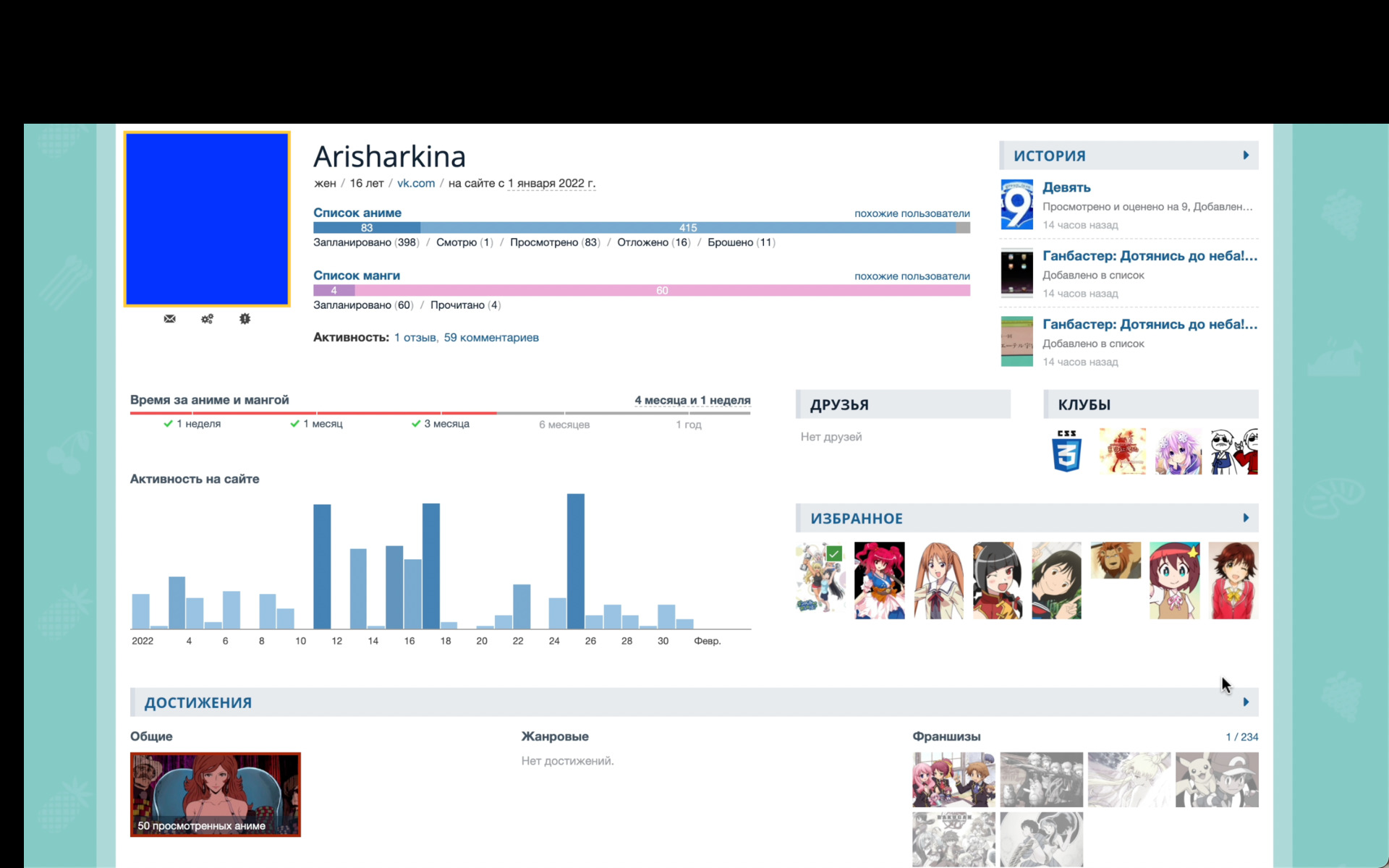Click the lion character favorite thumbnail
The image size is (1389, 868).
[x=1115, y=561]
